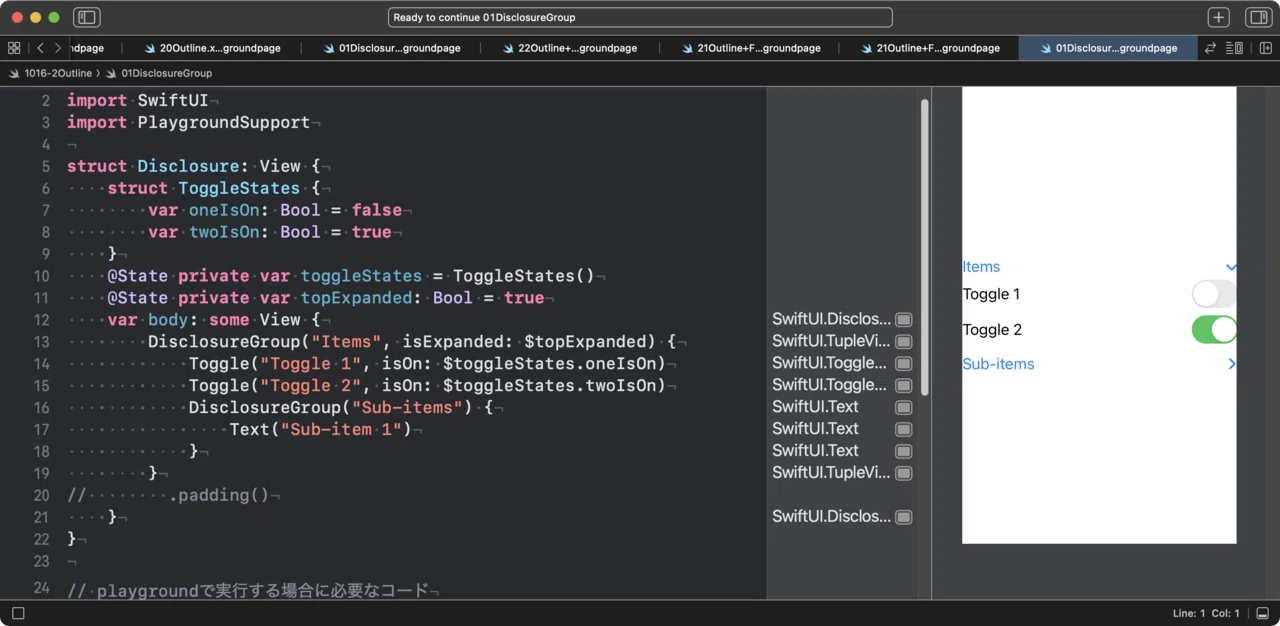The height and width of the screenshot is (626, 1280).
Task: Switch to the 22Outline+...groundpage tab
Action: pyautogui.click(x=570, y=48)
